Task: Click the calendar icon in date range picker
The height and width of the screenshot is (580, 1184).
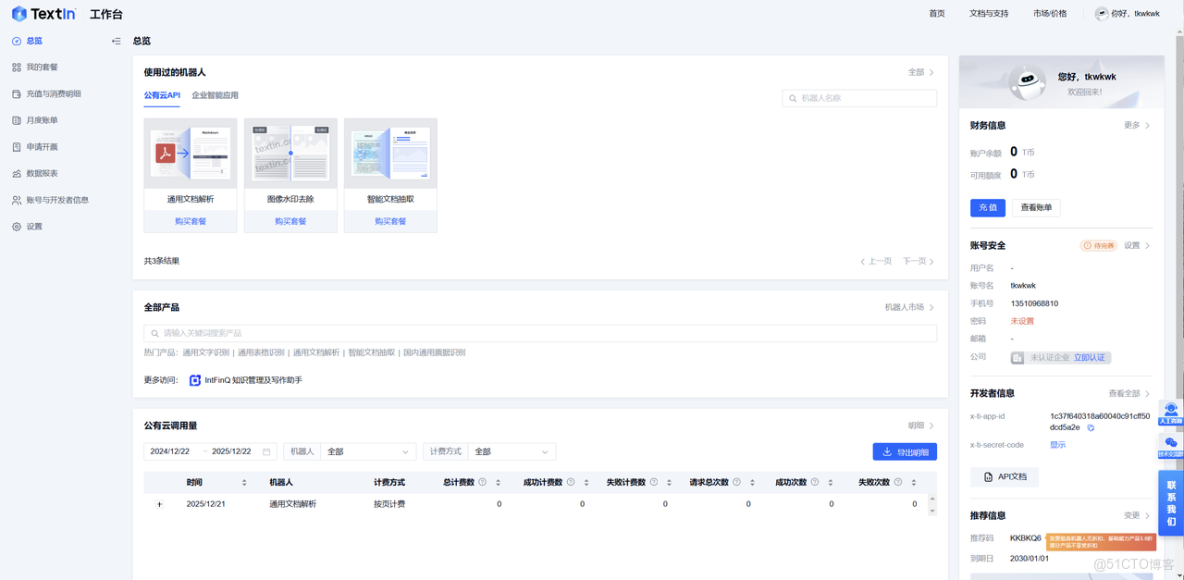Action: 265,451
